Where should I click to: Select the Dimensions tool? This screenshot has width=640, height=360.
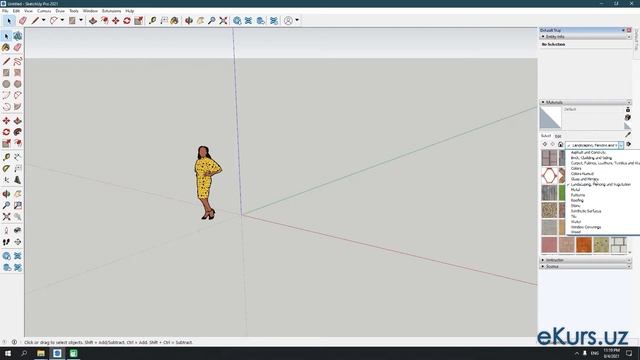[x=18, y=157]
